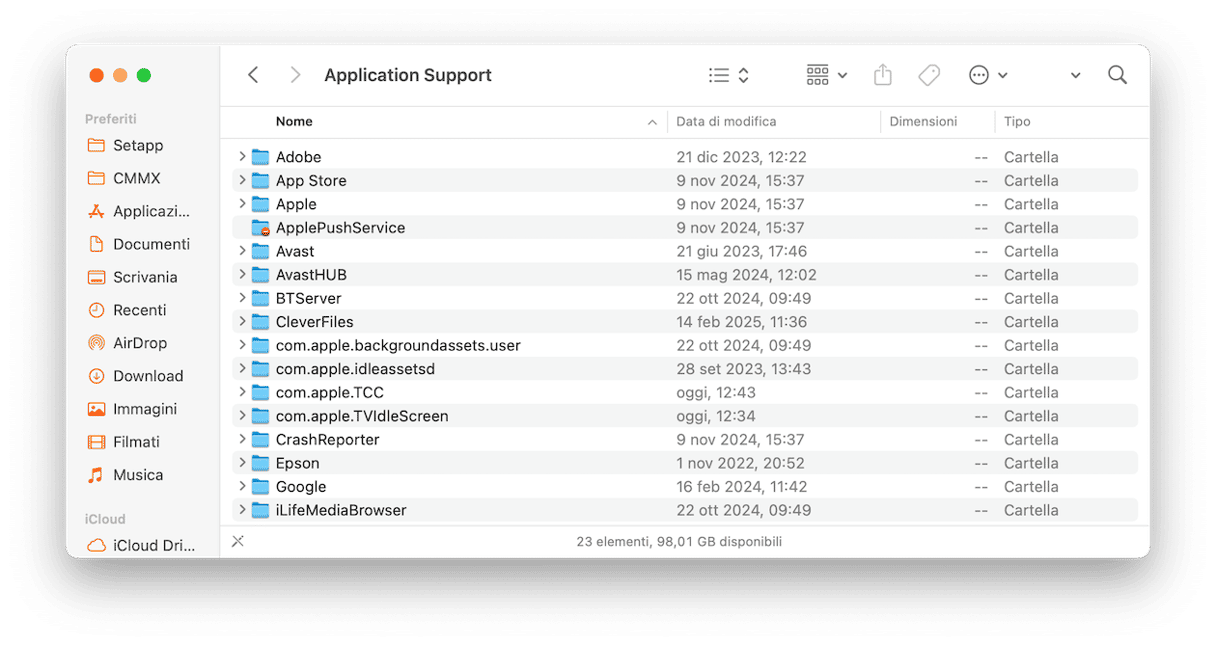This screenshot has height=645, width=1216.
Task: Expand the com.apple.backgroundassets.user folder
Action: [242, 345]
